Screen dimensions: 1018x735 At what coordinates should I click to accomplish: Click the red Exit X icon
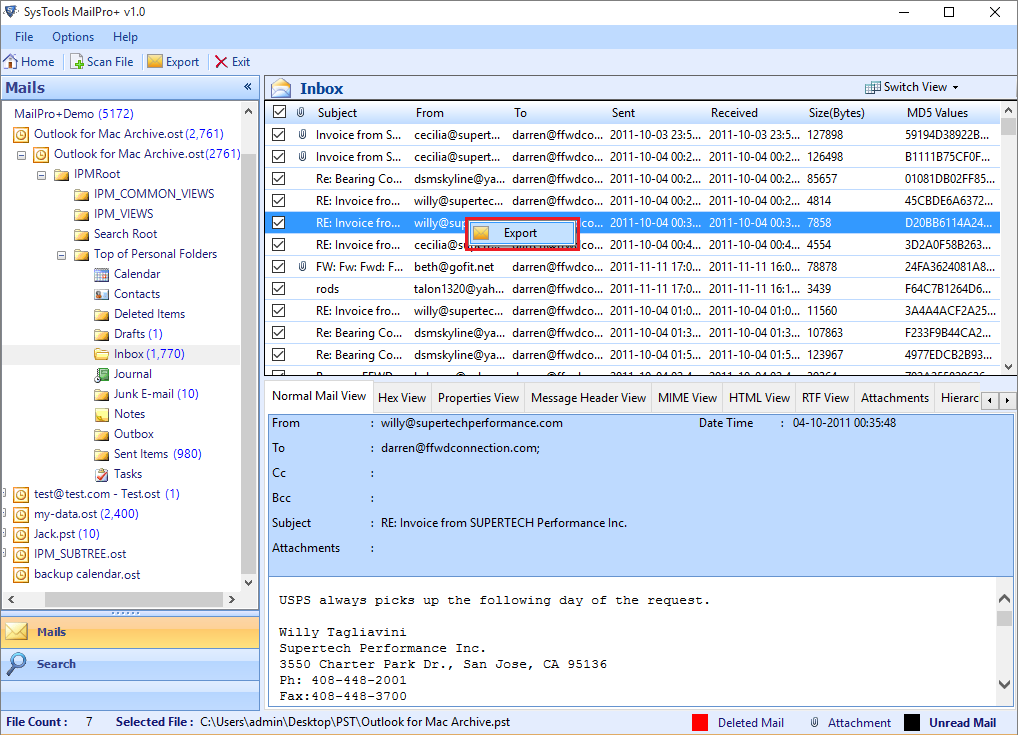click(221, 62)
